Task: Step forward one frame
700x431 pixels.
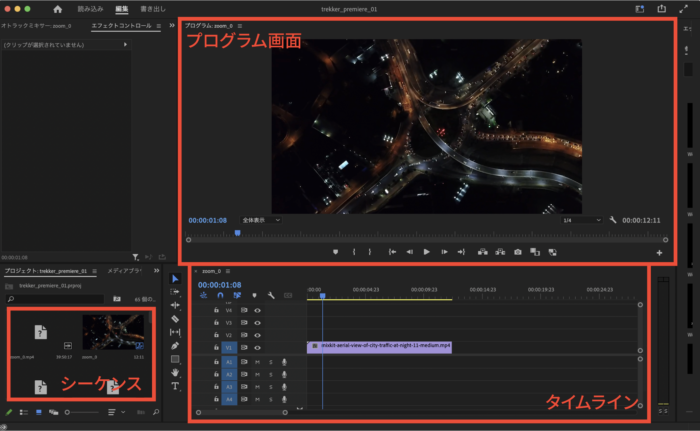Action: point(444,252)
